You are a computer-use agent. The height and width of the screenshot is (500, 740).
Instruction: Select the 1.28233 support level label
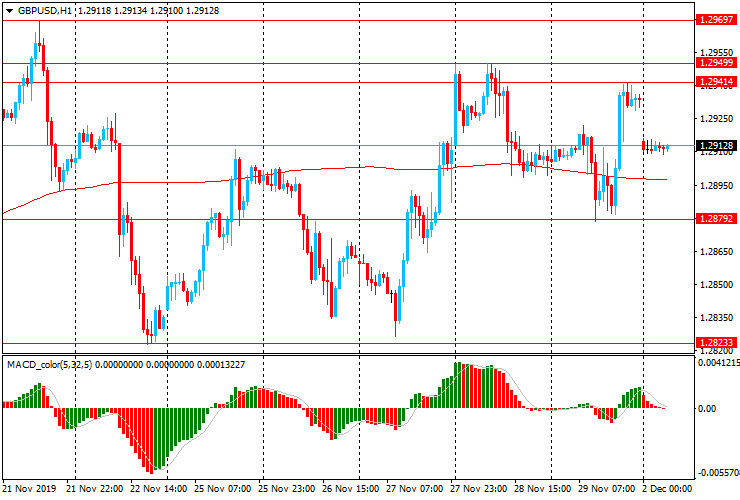coord(716,343)
